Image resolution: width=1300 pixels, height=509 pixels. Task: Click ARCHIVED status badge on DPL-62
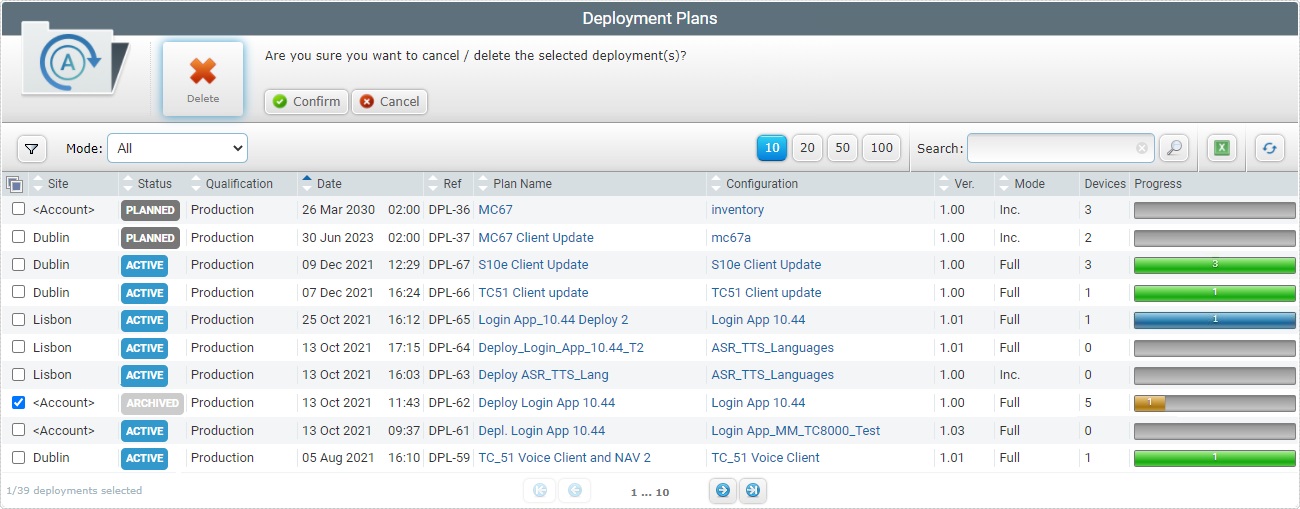coord(152,403)
